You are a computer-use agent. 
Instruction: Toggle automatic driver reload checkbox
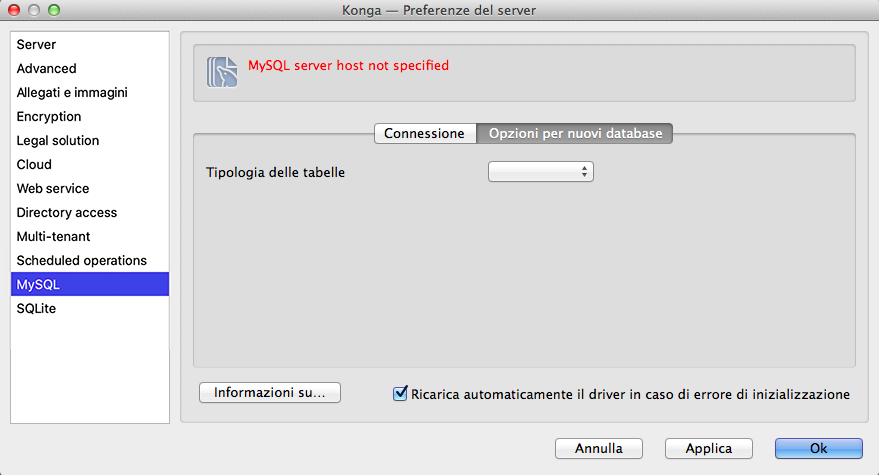click(x=402, y=394)
